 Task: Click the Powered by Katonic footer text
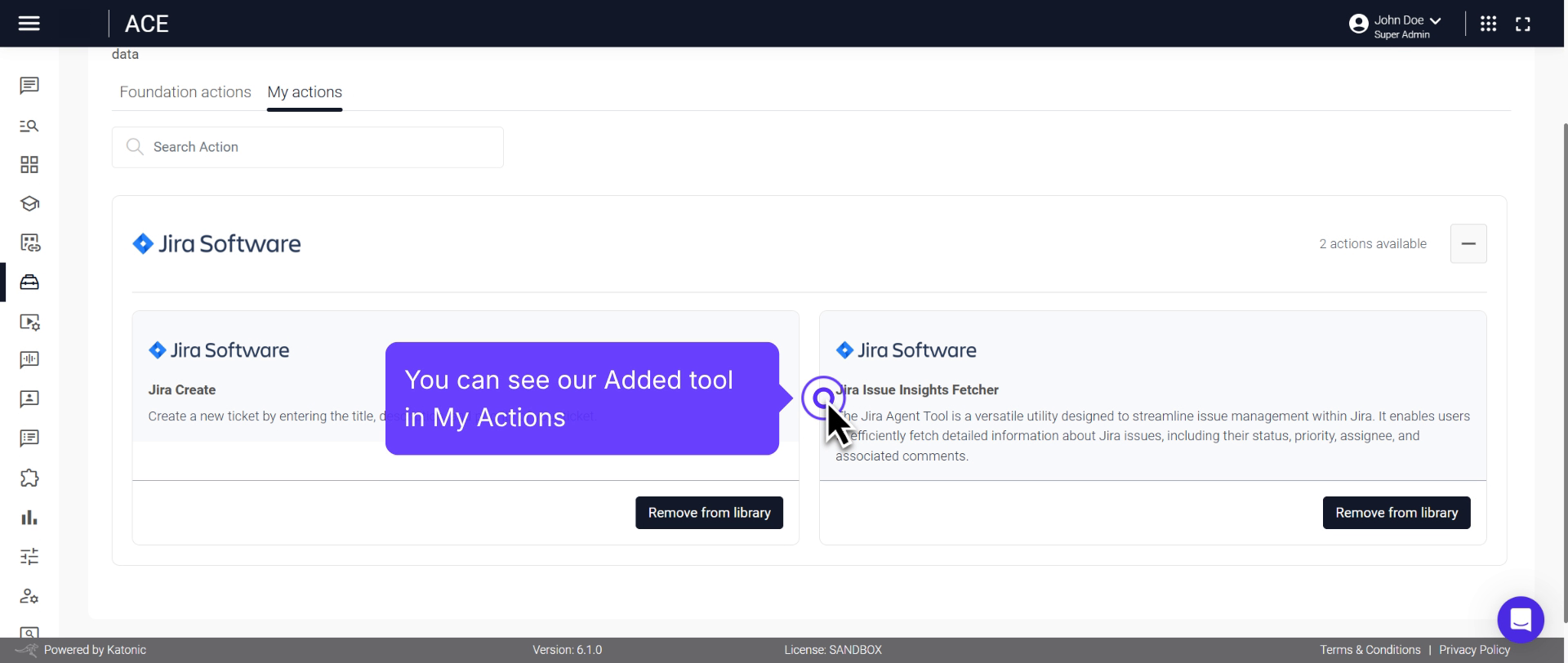[95, 650]
